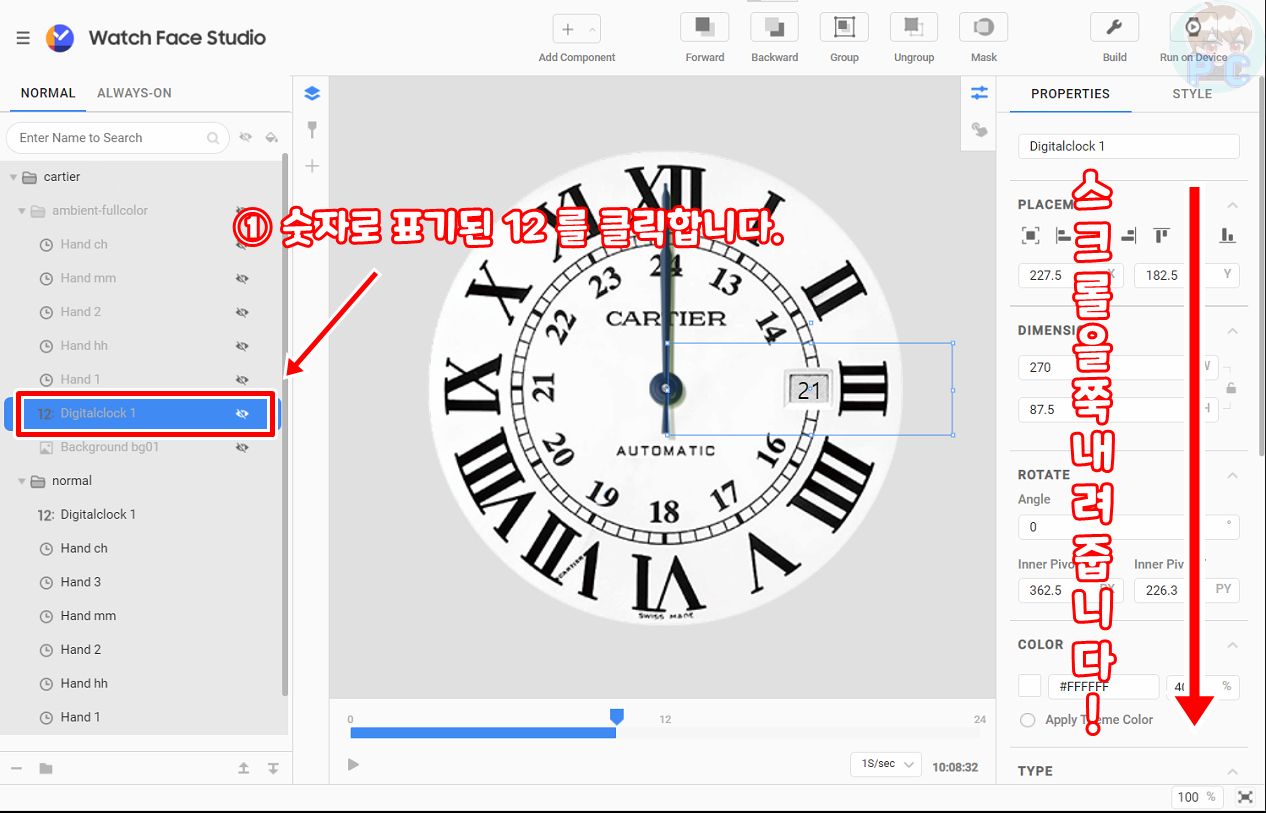Screen dimensions: 1266x813
Task: Play the timeline preview
Action: [x=353, y=765]
